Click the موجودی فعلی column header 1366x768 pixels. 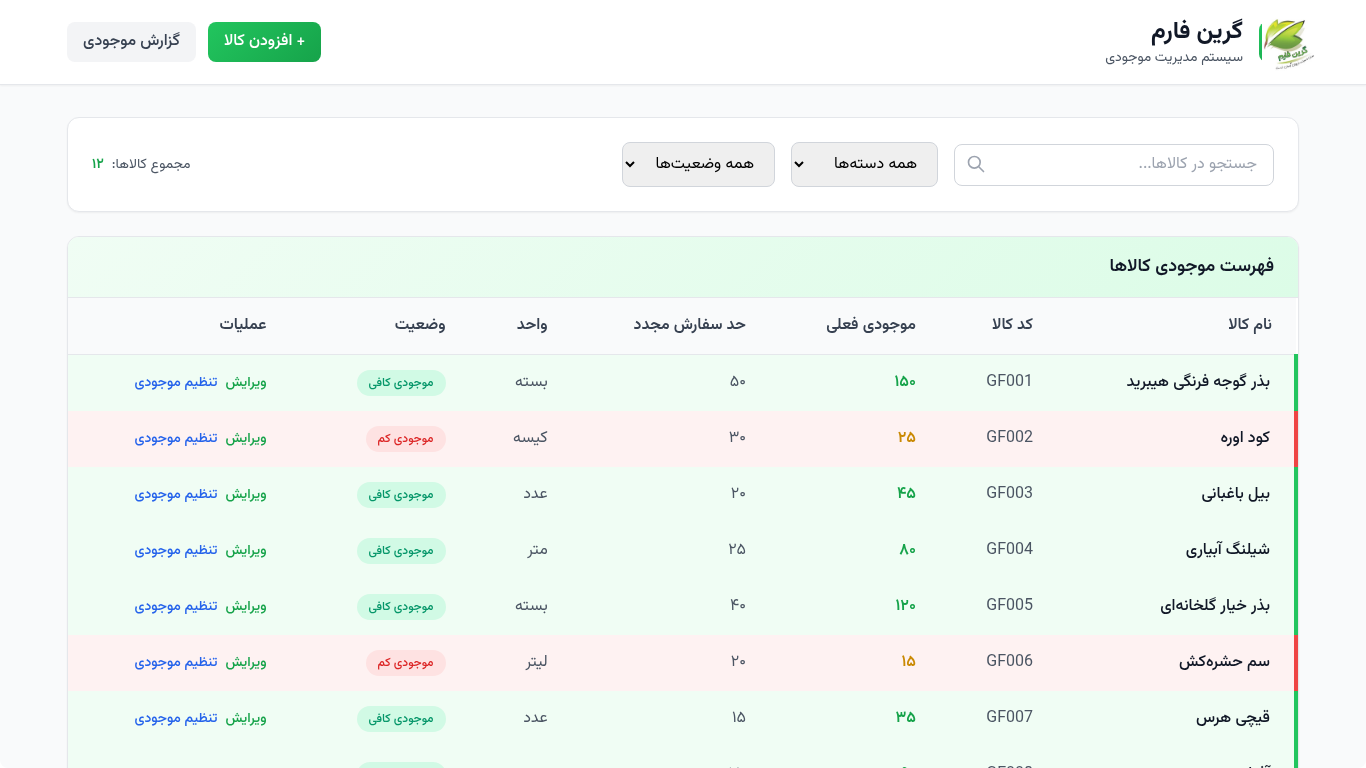(x=870, y=324)
